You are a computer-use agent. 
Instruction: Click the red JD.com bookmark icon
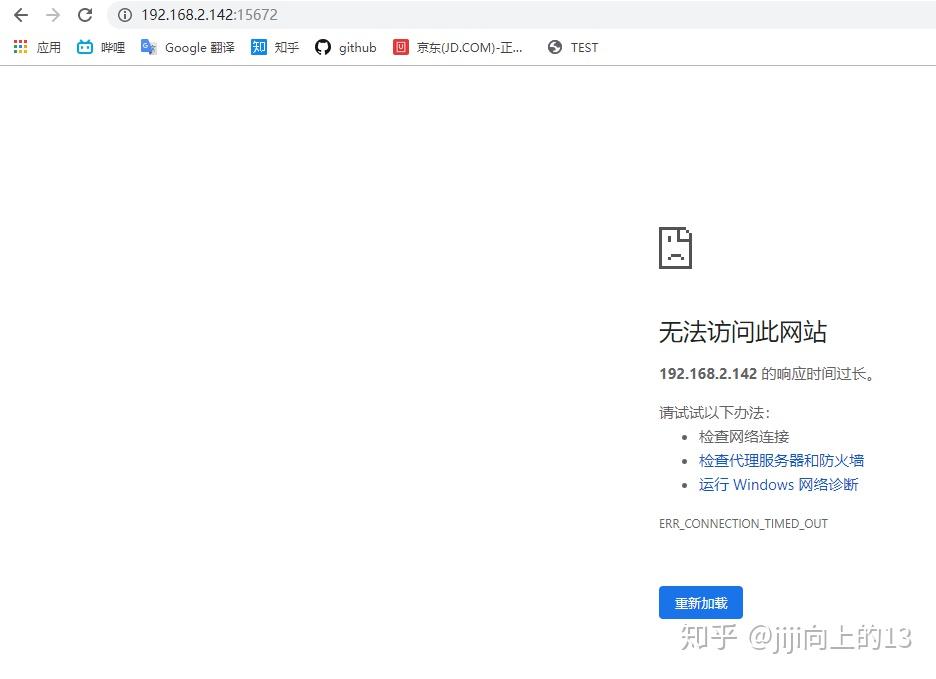tap(400, 47)
